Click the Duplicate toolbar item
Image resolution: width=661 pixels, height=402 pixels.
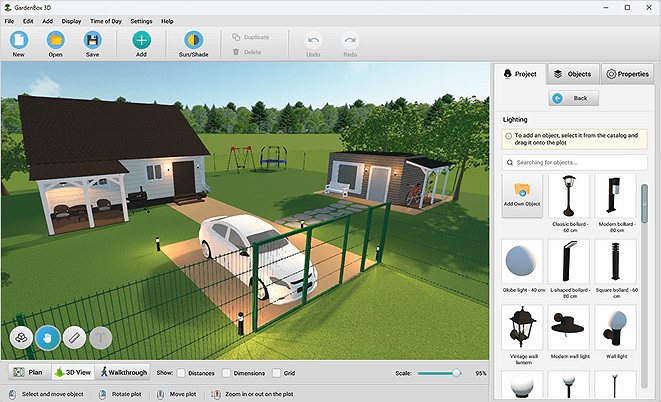tap(251, 37)
